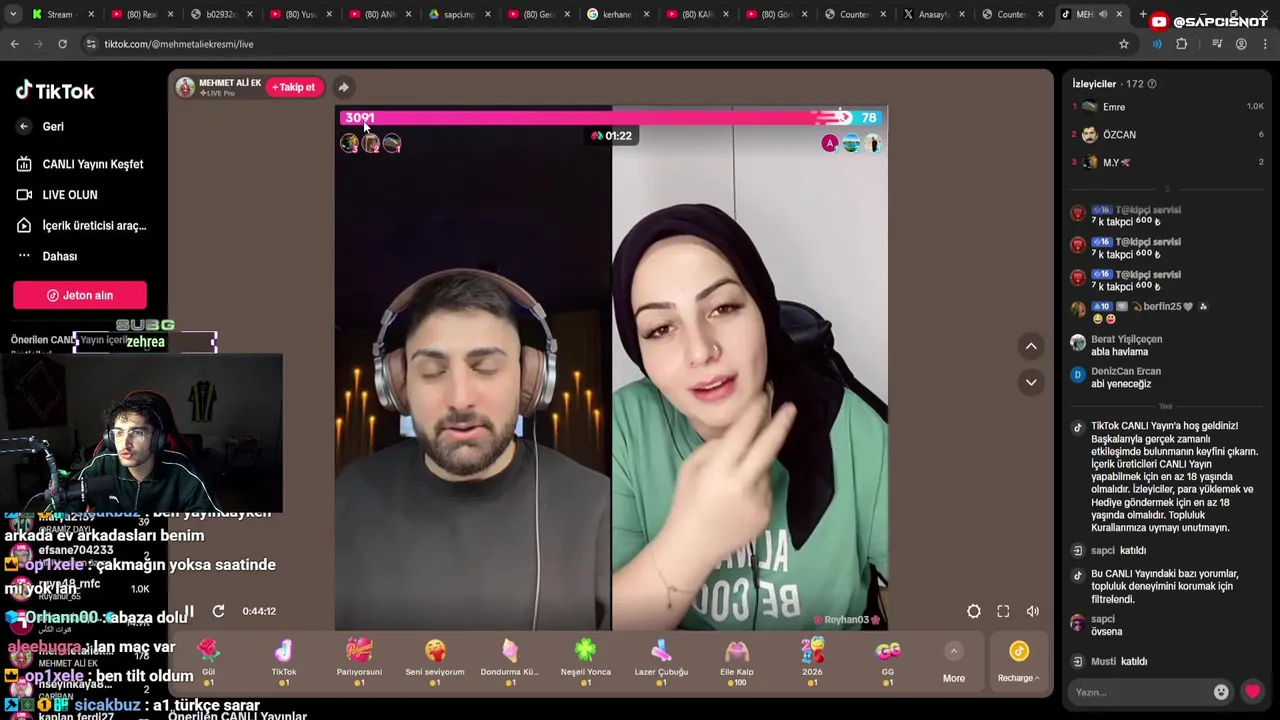Open LIVE OLUN section
The image size is (1280, 720).
[58, 195]
